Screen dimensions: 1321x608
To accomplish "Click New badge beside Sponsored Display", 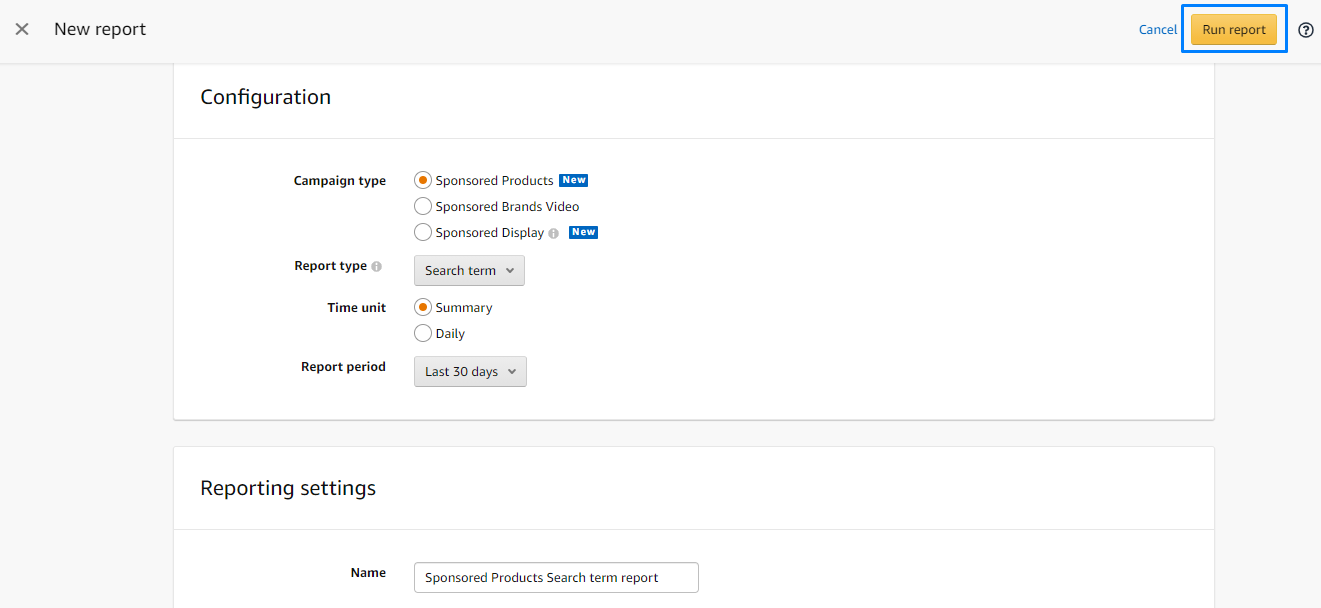I will coord(583,232).
